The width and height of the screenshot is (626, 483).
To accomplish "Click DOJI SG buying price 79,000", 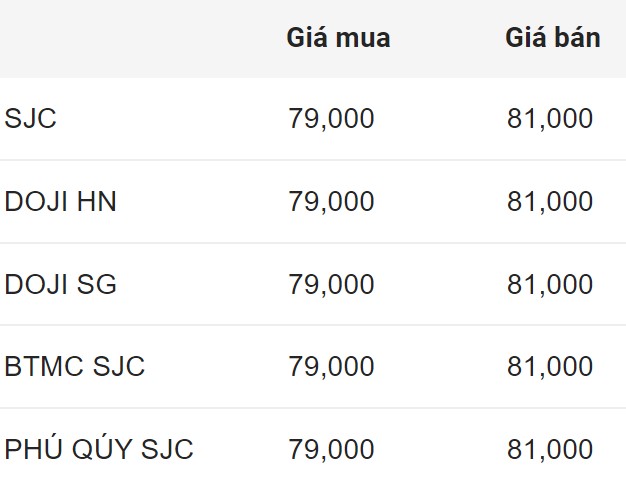I will 331,285.
